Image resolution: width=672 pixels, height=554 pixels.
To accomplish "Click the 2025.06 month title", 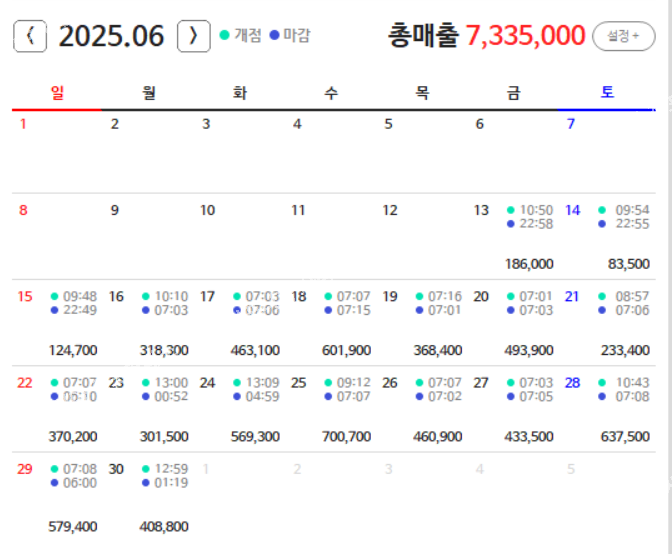I will (x=111, y=37).
